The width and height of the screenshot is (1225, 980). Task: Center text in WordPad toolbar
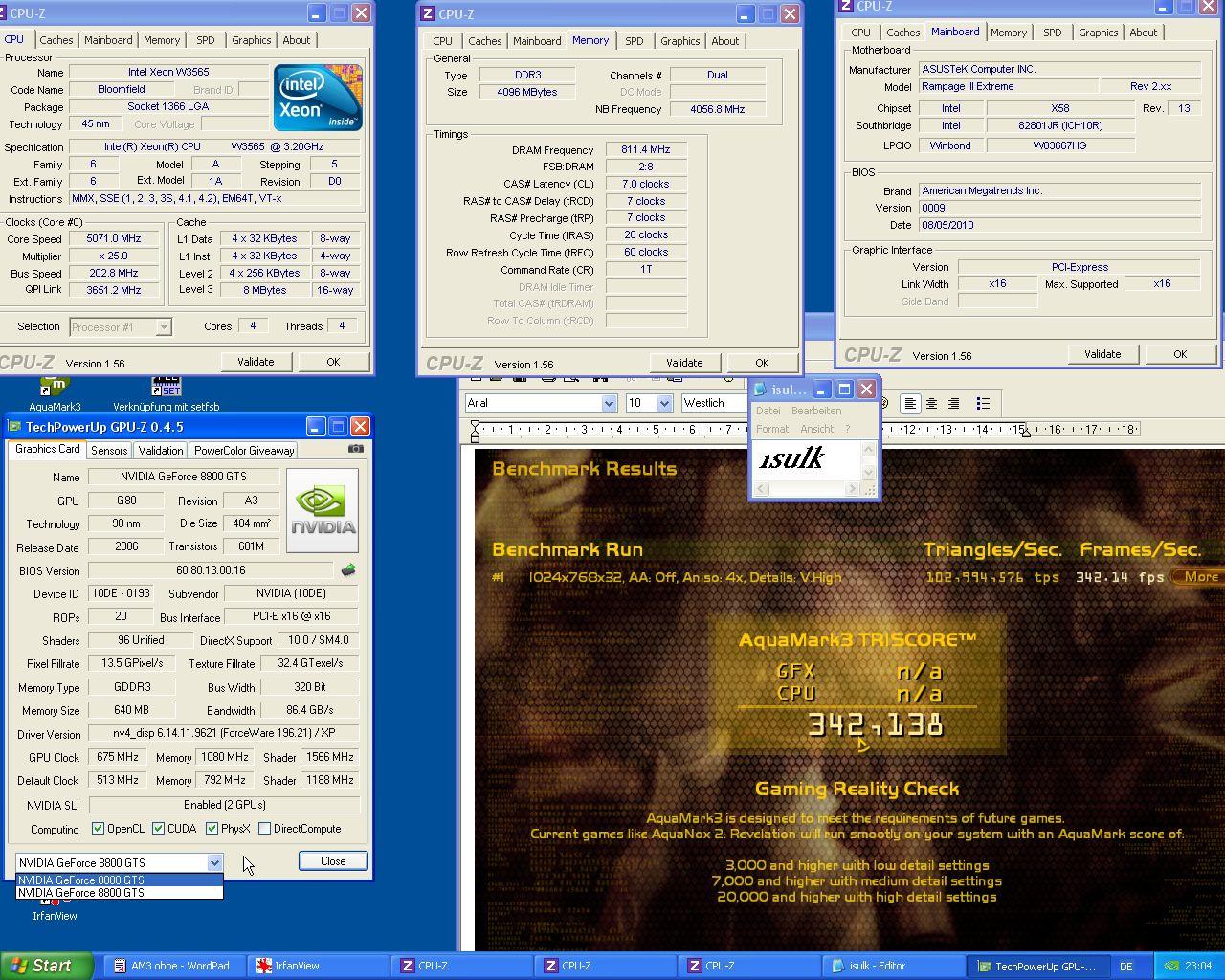[x=931, y=404]
